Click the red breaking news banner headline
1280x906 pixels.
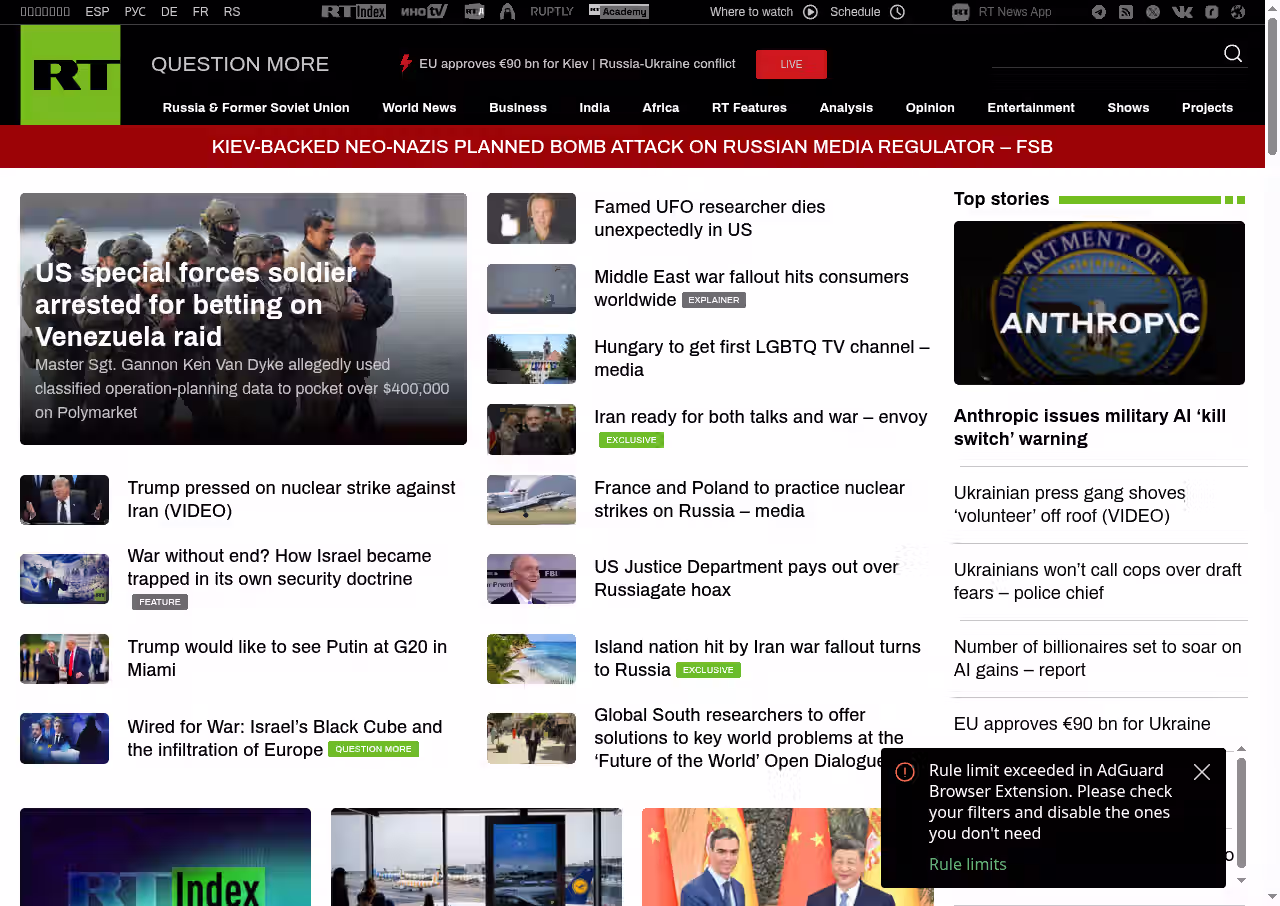(632, 147)
